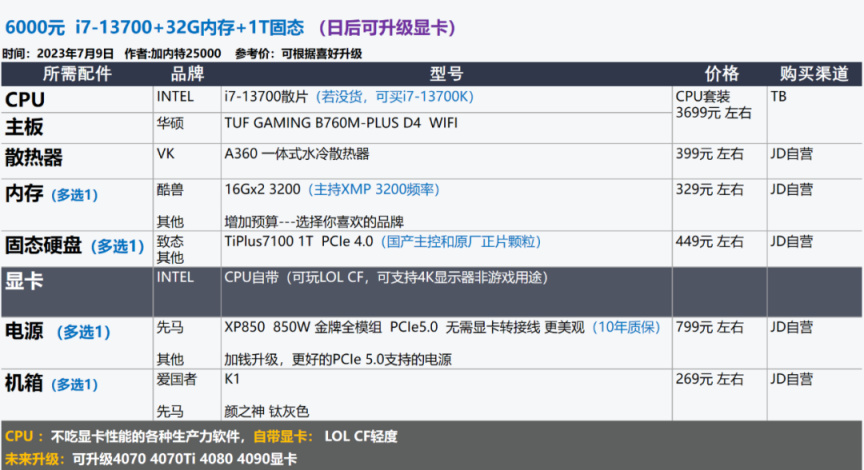Click the '269元 左右' price

(x=710, y=379)
